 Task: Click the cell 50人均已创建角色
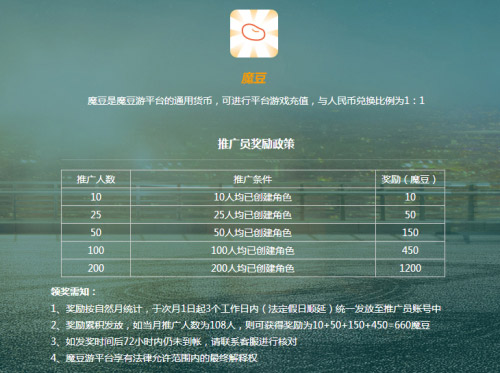pos(253,232)
